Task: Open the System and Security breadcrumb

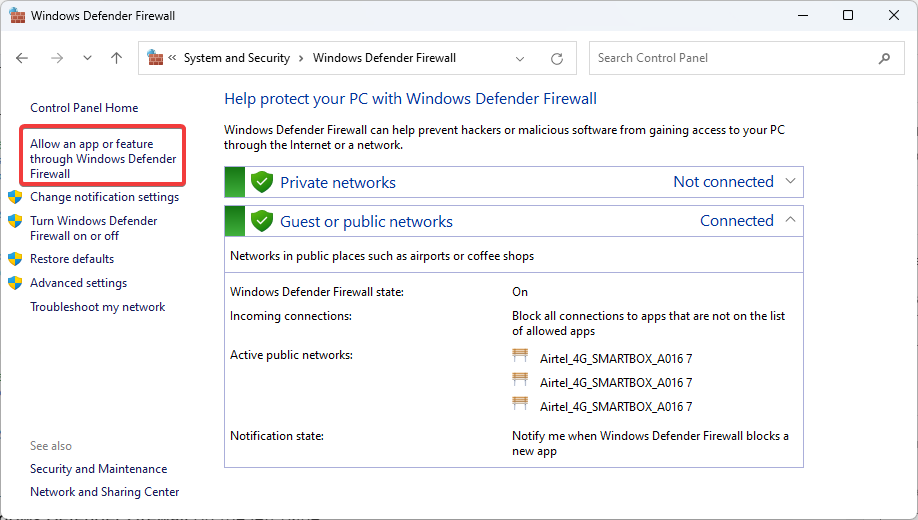Action: (x=237, y=58)
